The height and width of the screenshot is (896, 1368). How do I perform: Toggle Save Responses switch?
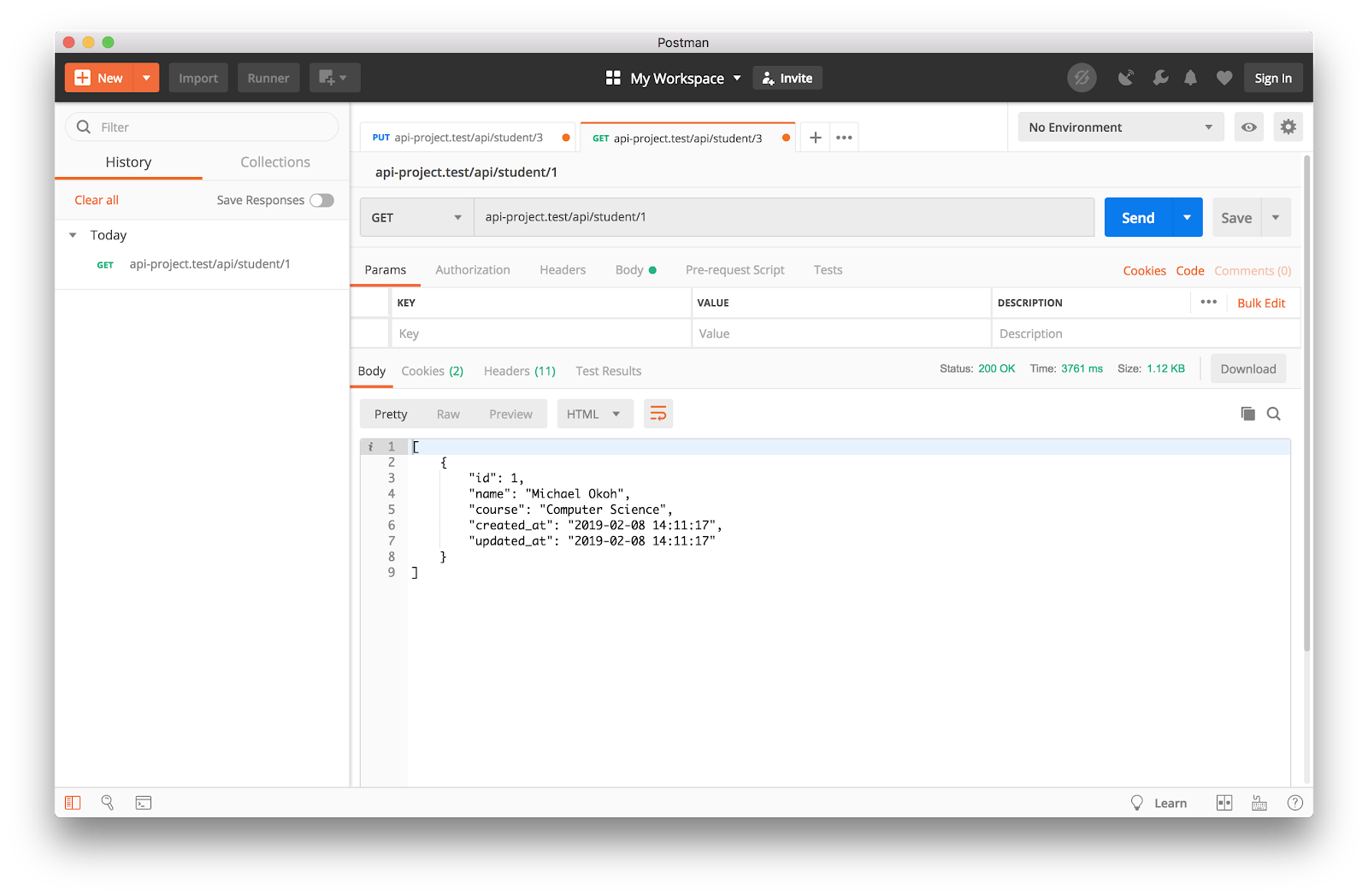[x=322, y=200]
